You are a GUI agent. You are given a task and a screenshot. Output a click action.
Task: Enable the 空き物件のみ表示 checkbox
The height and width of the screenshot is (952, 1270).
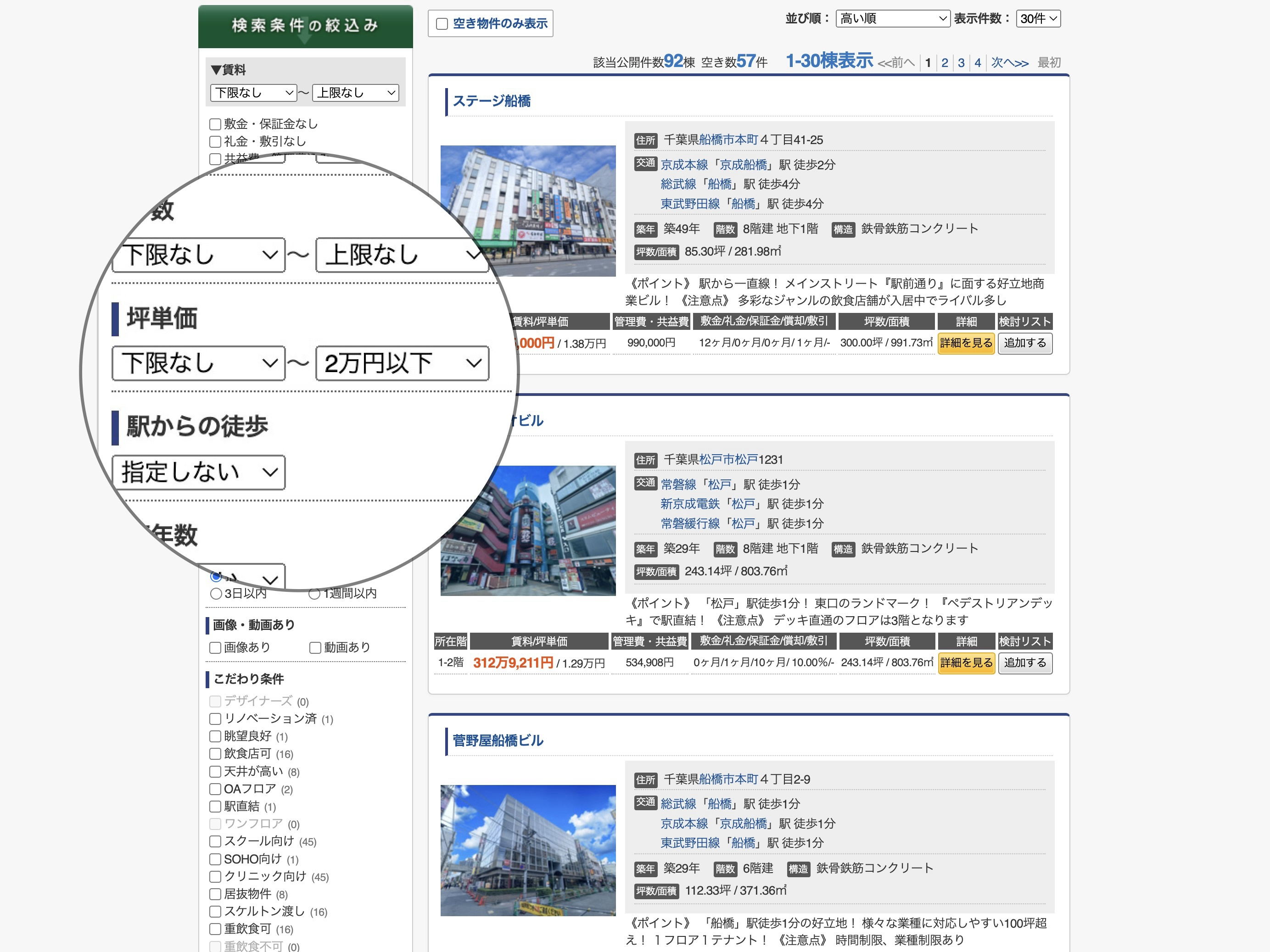coord(441,23)
